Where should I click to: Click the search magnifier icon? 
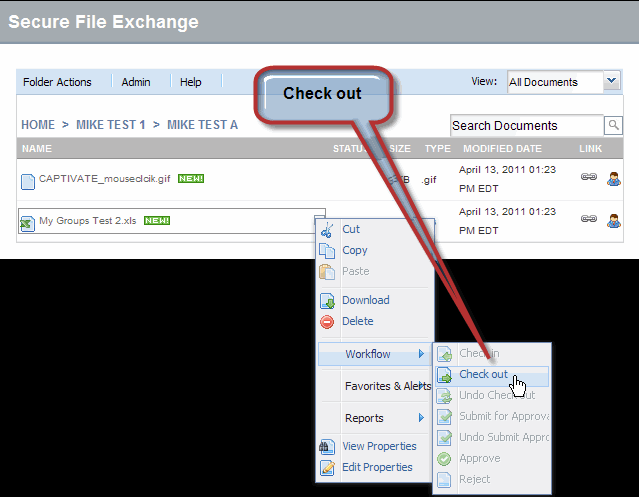(x=613, y=125)
